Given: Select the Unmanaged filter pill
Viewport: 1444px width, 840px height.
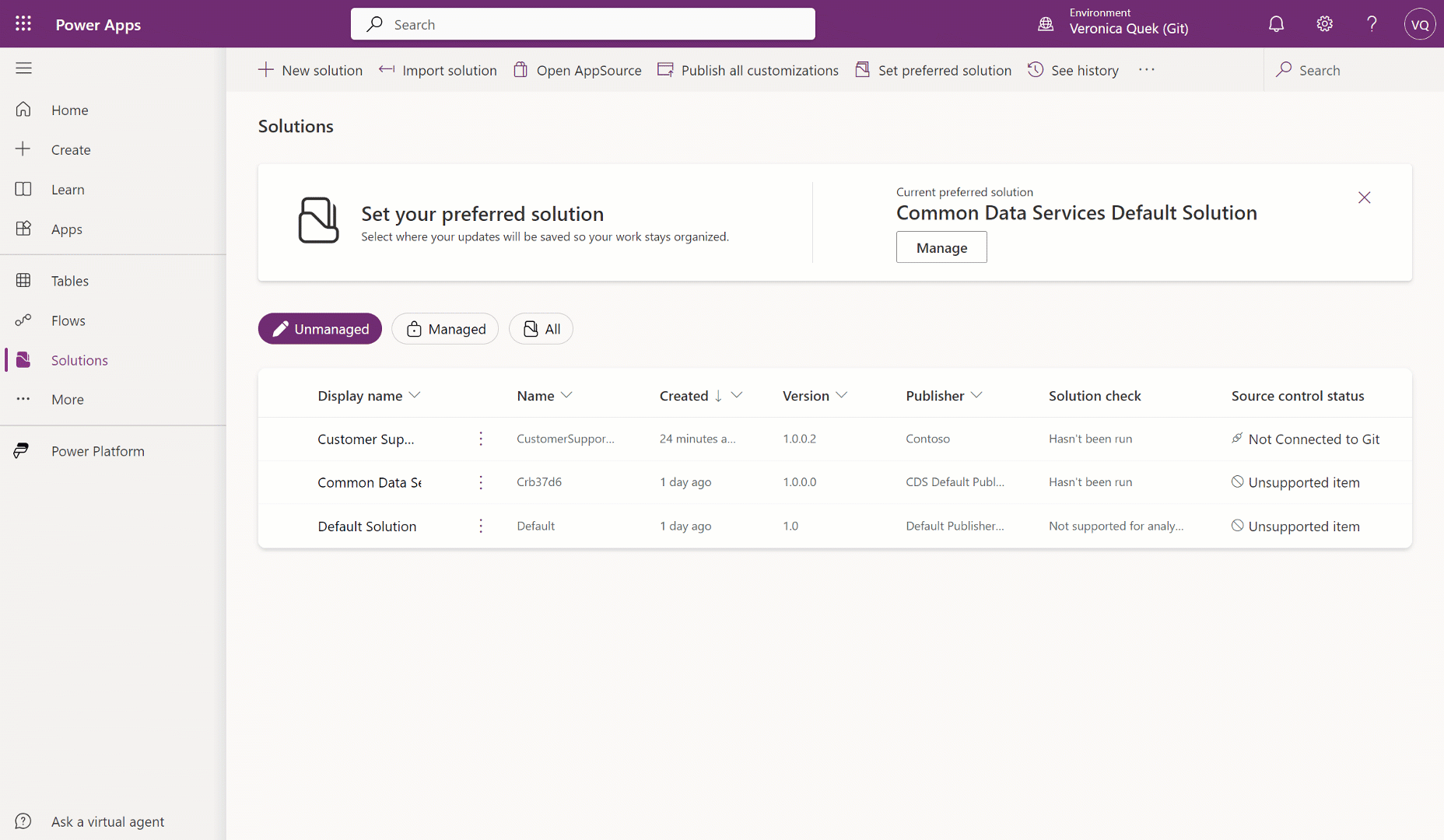Looking at the screenshot, I should pyautogui.click(x=320, y=329).
